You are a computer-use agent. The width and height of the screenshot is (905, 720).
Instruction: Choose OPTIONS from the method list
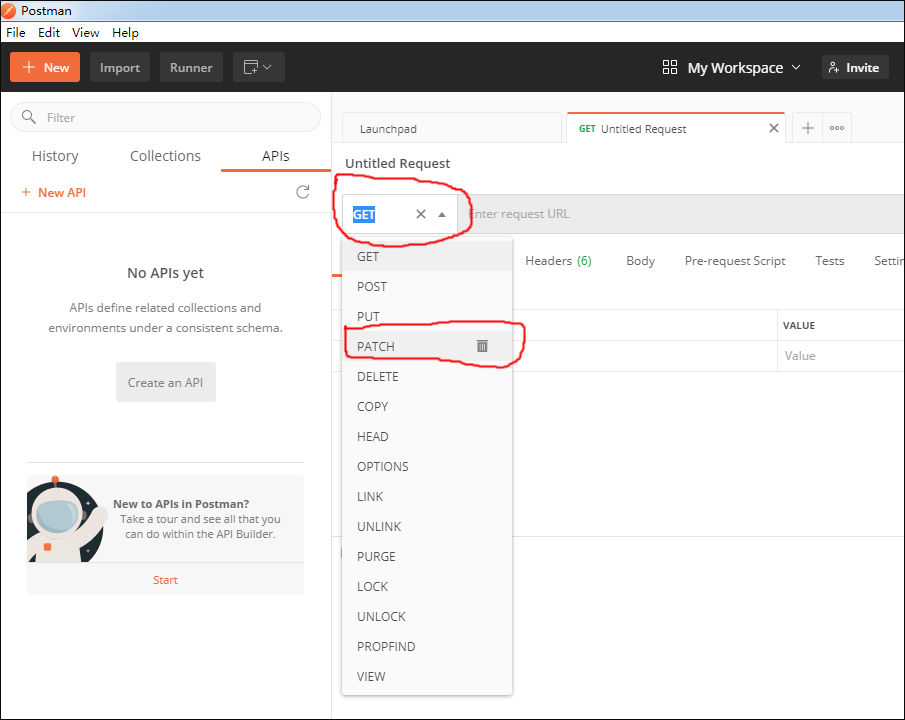pyautogui.click(x=427, y=467)
